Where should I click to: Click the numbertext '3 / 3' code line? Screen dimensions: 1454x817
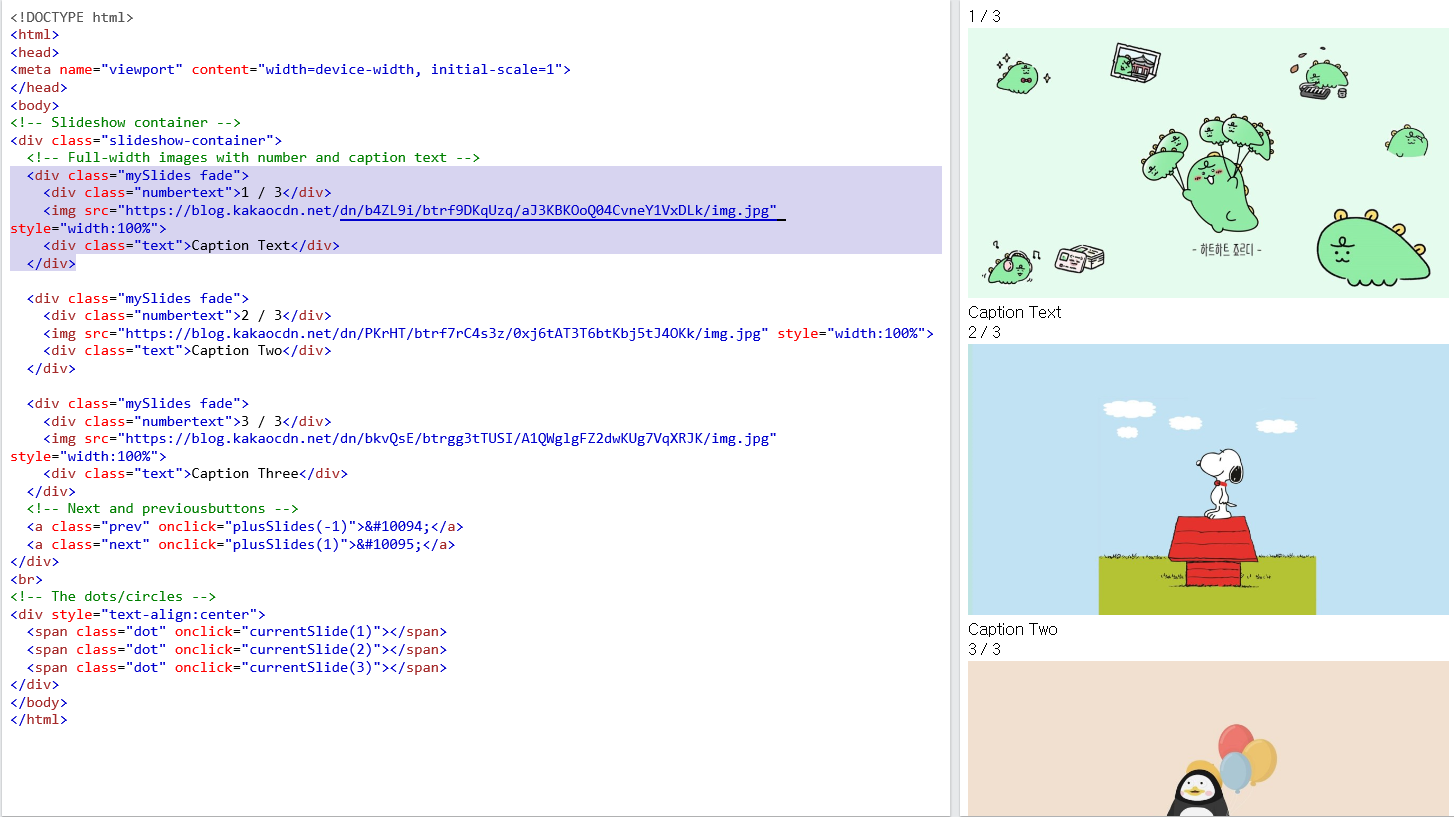click(x=187, y=421)
